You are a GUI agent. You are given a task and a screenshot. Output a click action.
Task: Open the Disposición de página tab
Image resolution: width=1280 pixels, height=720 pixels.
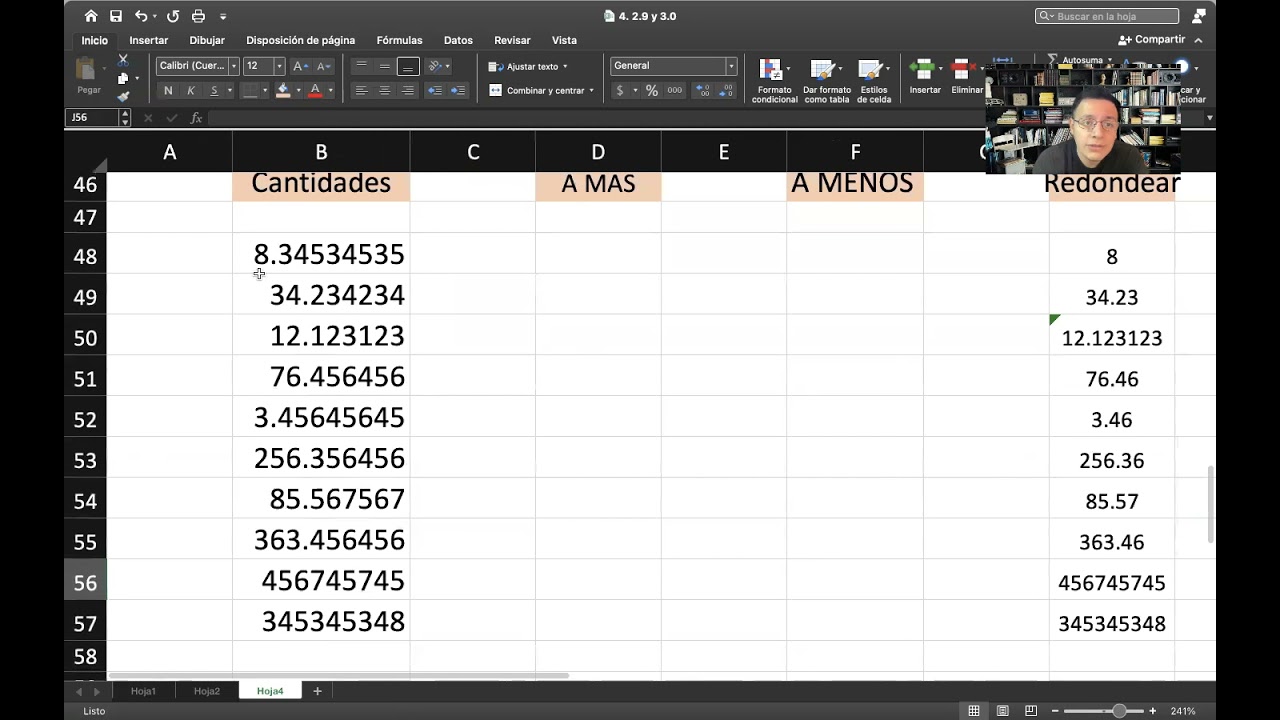tap(300, 40)
